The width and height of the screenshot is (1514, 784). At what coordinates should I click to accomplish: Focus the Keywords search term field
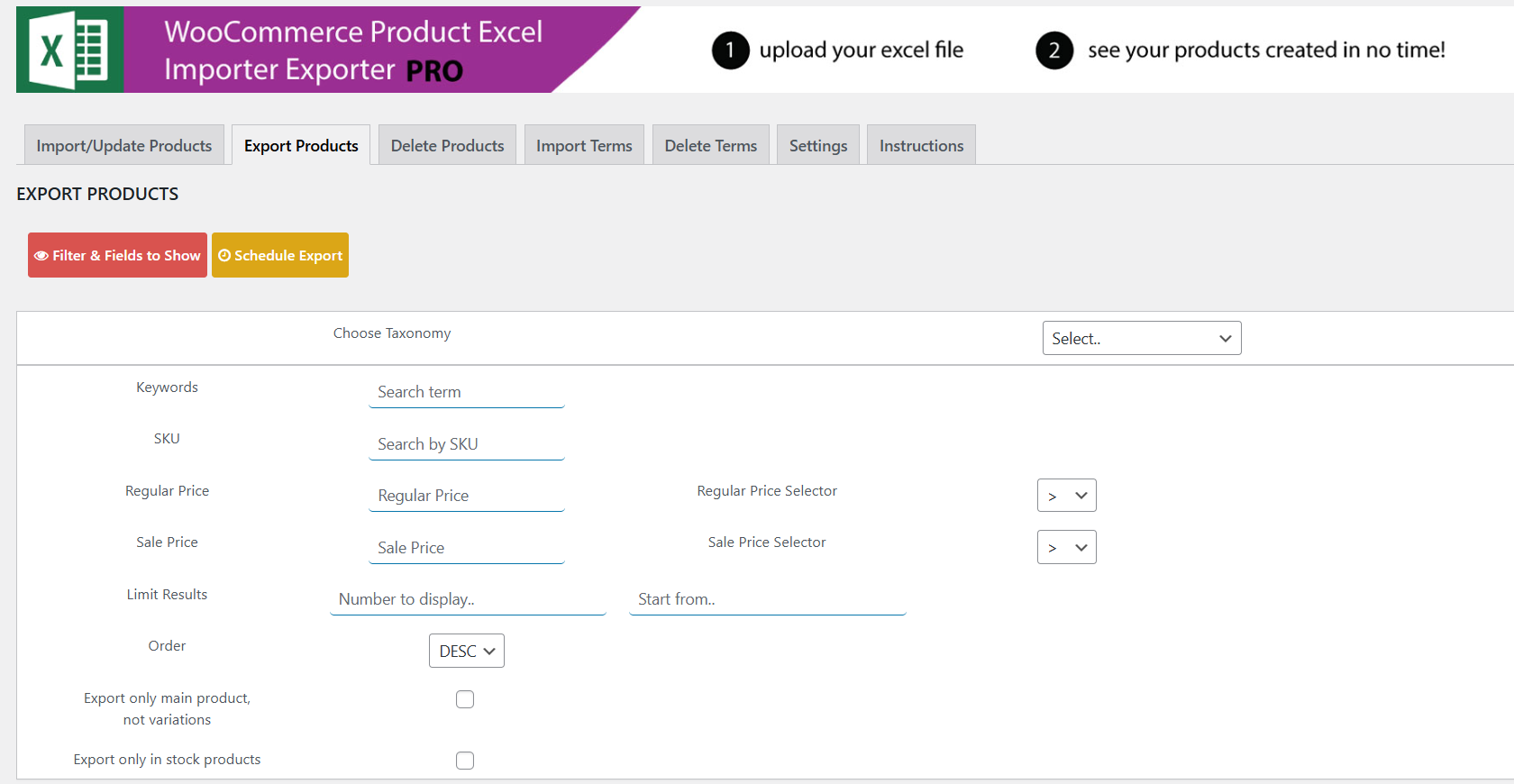pyautogui.click(x=466, y=393)
